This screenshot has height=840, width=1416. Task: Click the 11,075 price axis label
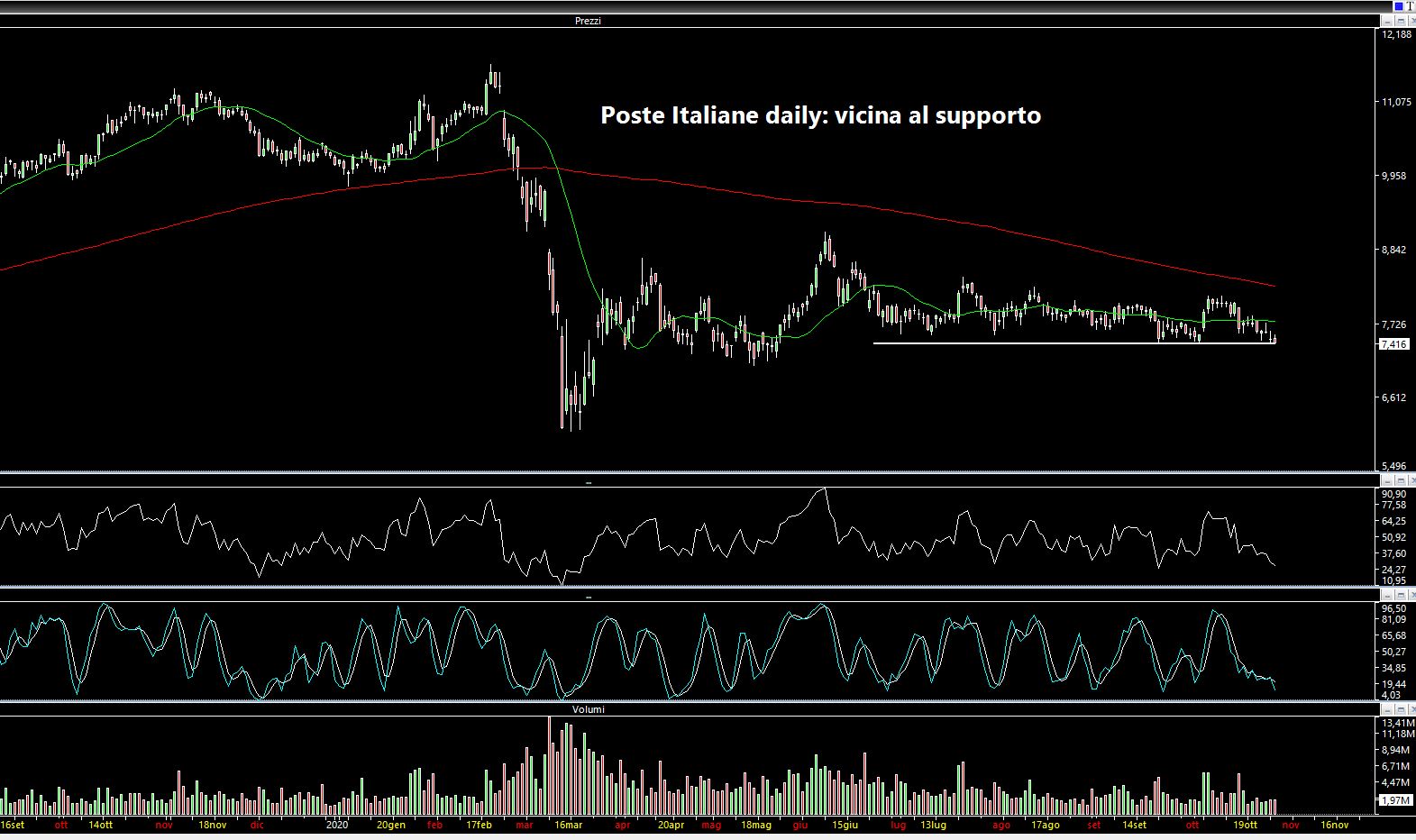tap(1396, 102)
